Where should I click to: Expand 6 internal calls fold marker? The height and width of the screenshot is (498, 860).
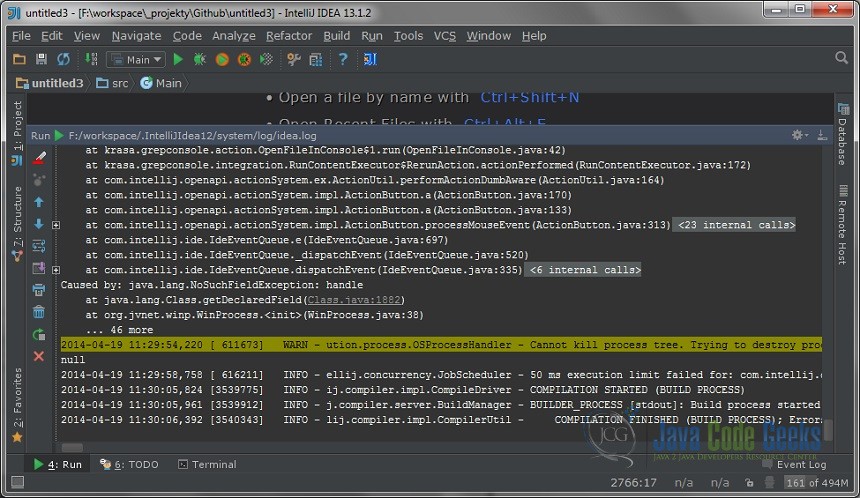(x=56, y=270)
